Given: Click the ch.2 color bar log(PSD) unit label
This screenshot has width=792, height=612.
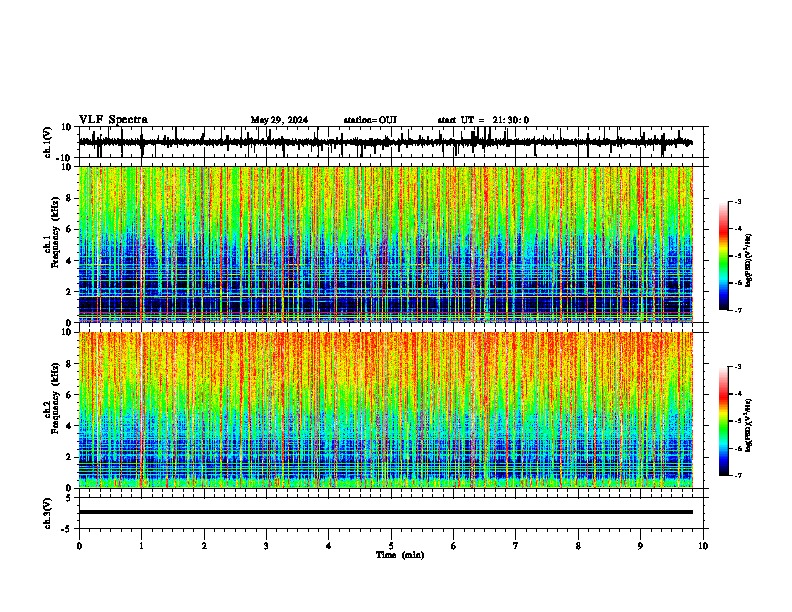Looking at the screenshot, I should (748, 425).
